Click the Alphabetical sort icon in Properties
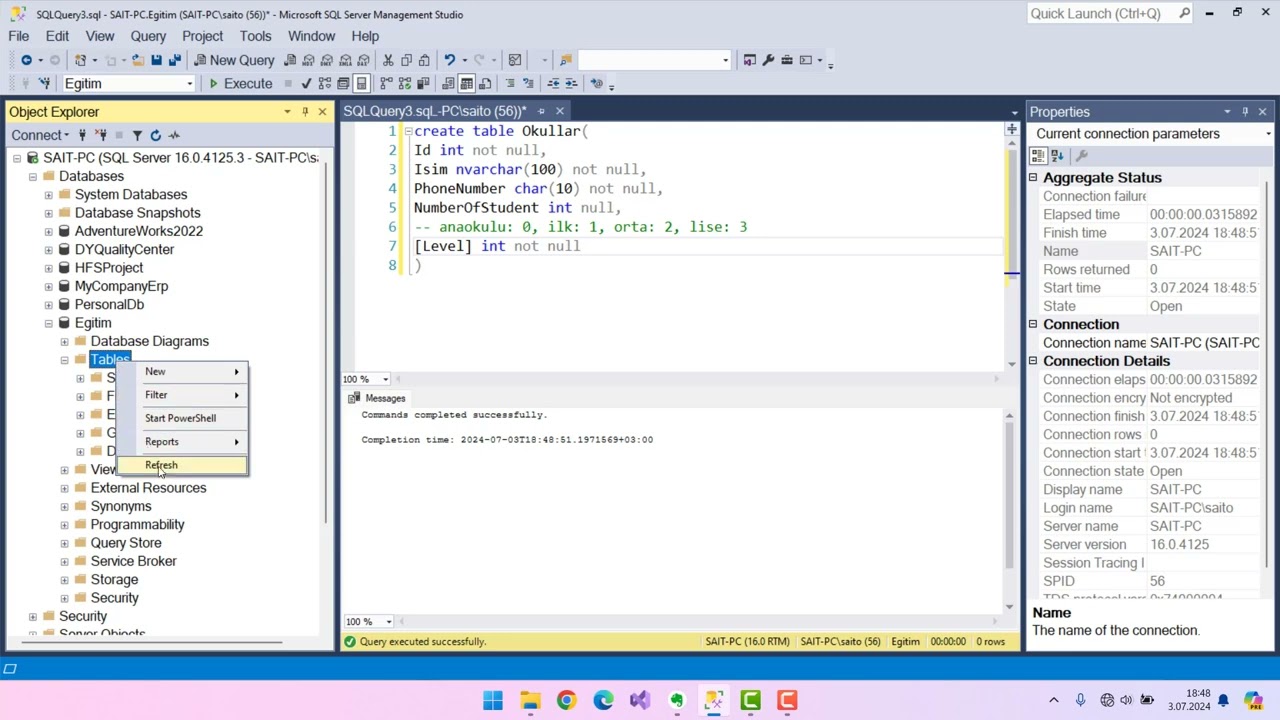The image size is (1280, 720). click(x=1057, y=156)
